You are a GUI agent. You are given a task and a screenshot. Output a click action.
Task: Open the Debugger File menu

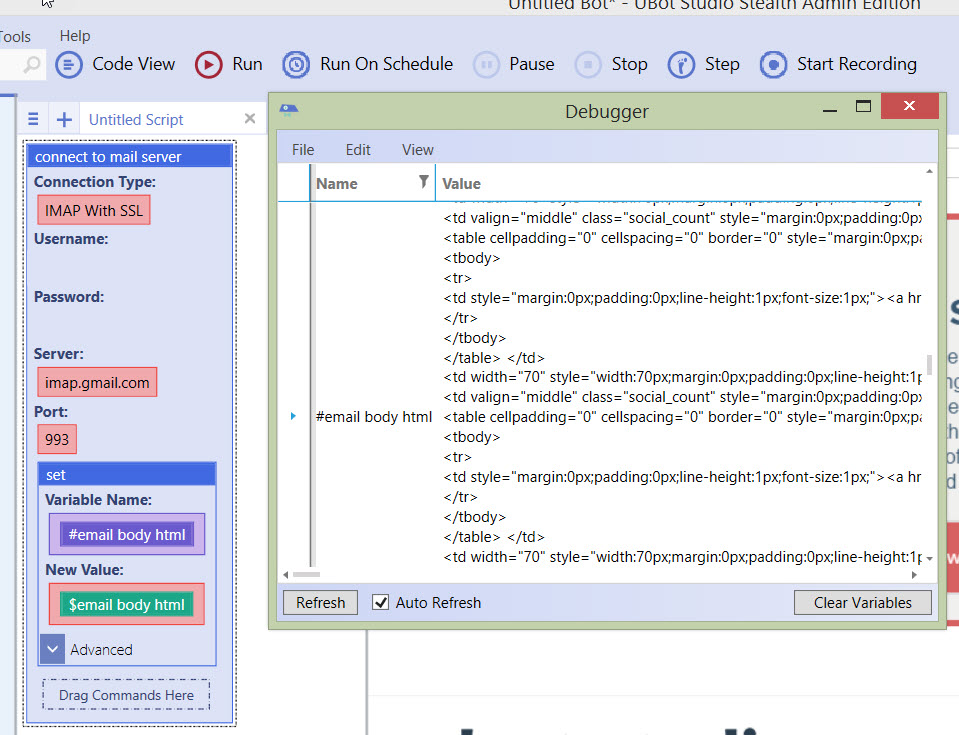(x=303, y=150)
